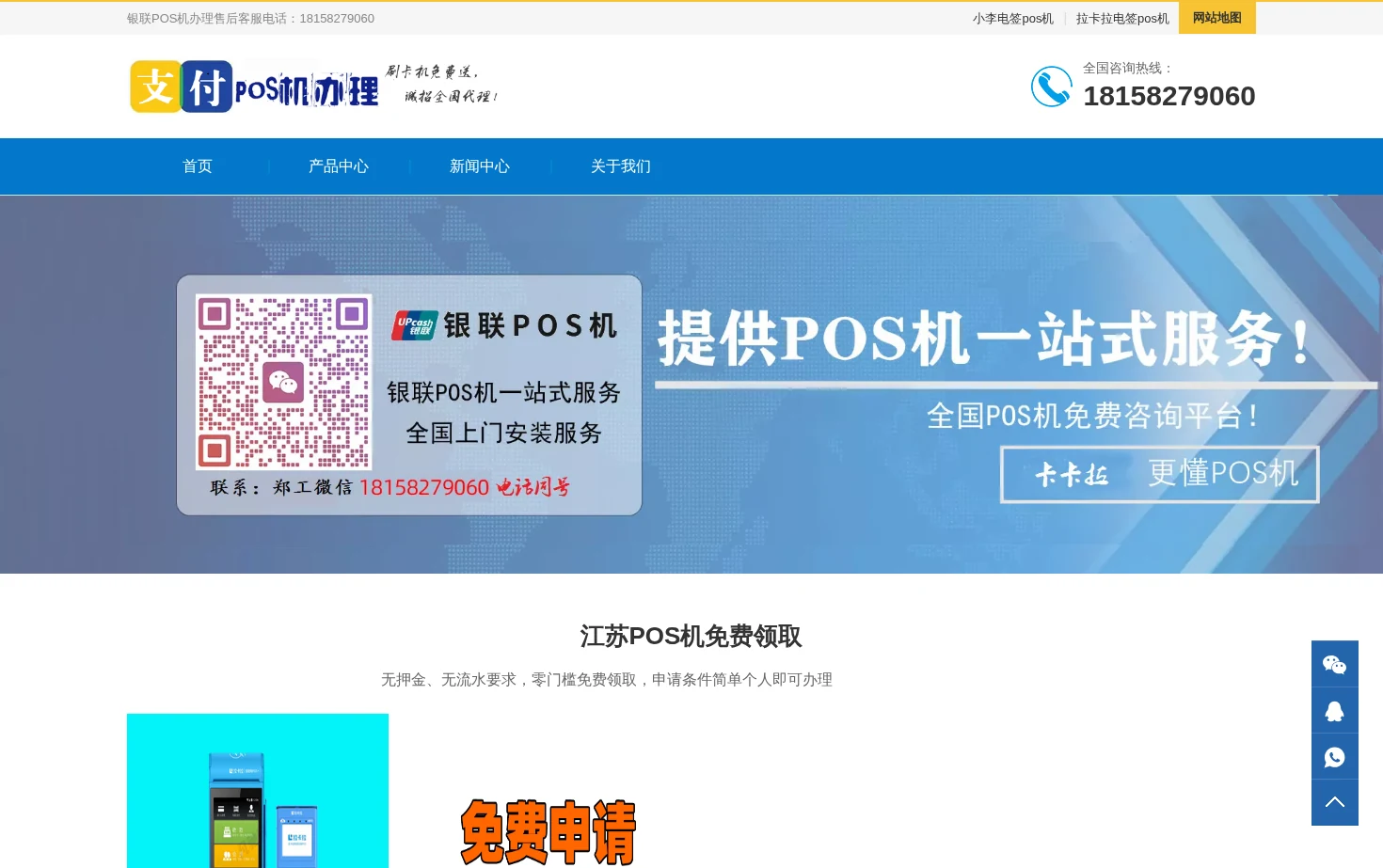This screenshot has width=1383, height=868.
Task: Open the WeChat contact icon in floating sidebar
Action: (1334, 664)
